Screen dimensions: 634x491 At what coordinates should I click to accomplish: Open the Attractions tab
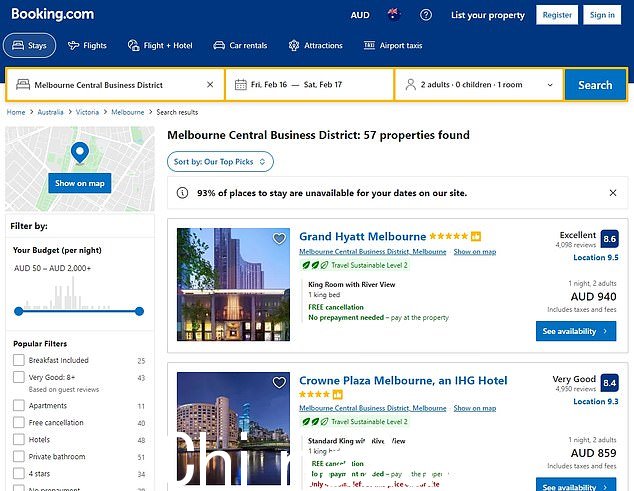point(315,45)
